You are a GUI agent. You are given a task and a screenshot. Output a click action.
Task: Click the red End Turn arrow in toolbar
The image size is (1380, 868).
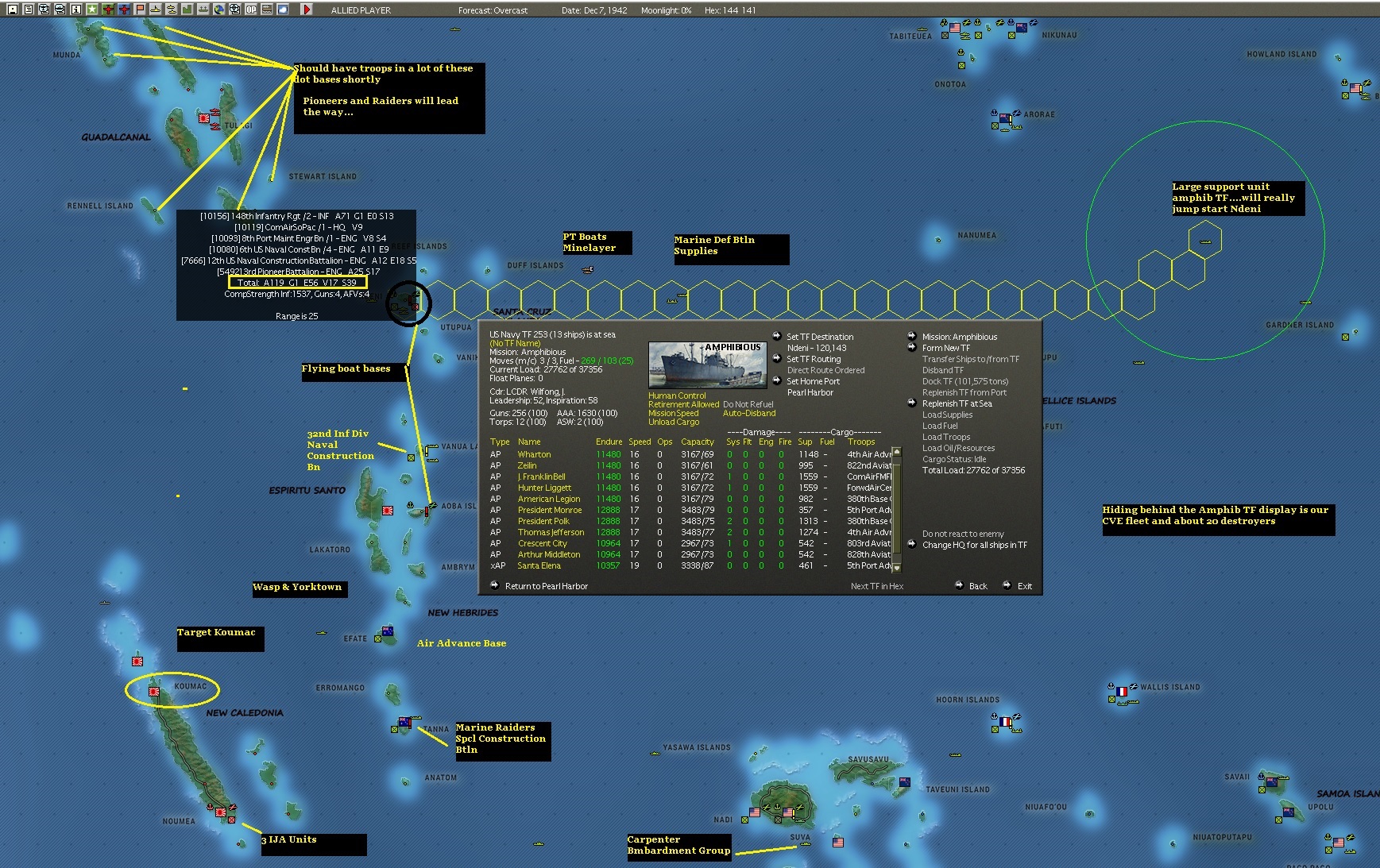(307, 10)
